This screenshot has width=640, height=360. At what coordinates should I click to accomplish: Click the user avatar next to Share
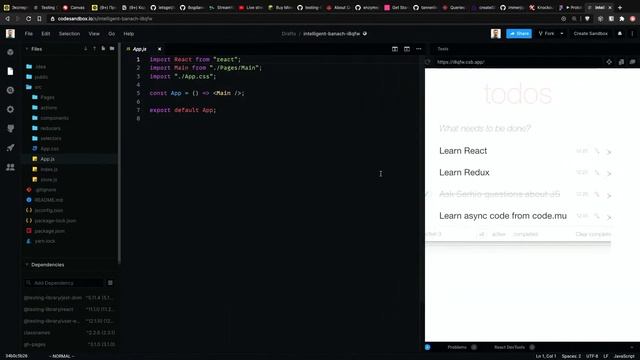[496, 33]
